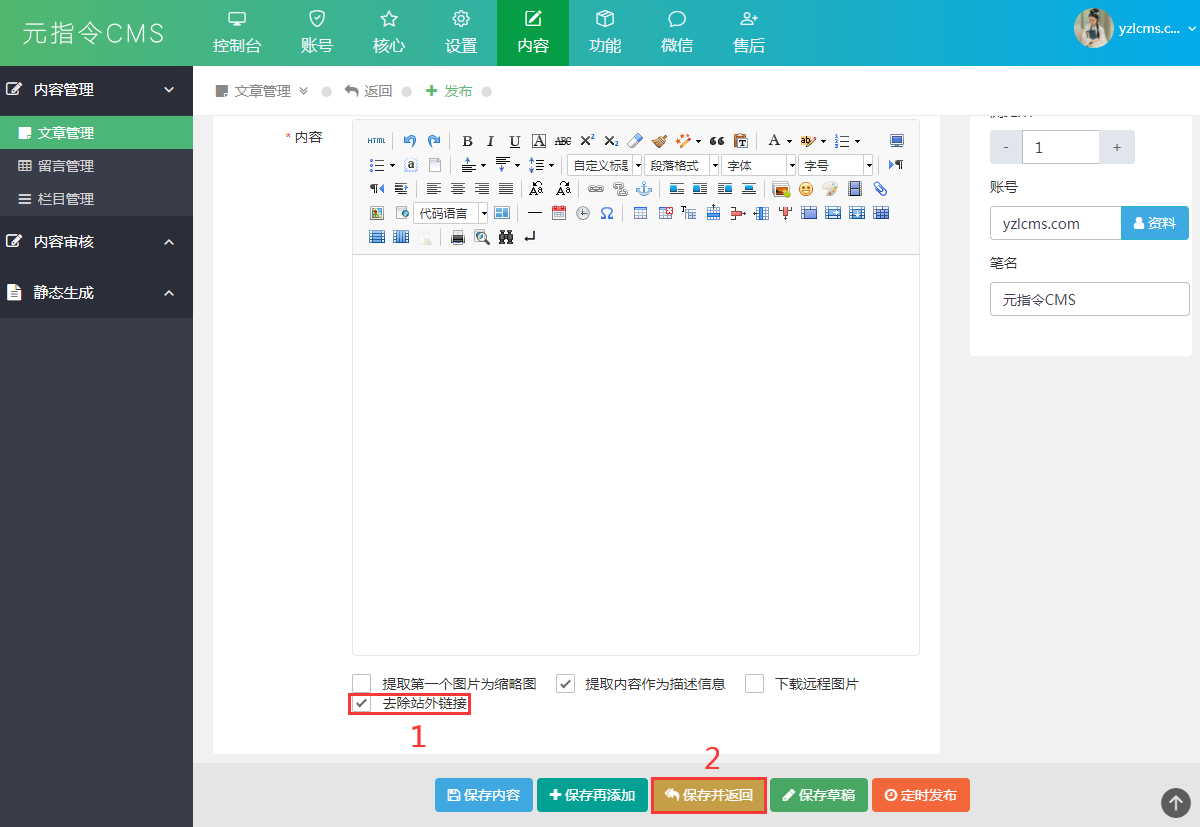Click the preview magnifier icon
This screenshot has height=827, width=1200.
pyautogui.click(x=482, y=237)
